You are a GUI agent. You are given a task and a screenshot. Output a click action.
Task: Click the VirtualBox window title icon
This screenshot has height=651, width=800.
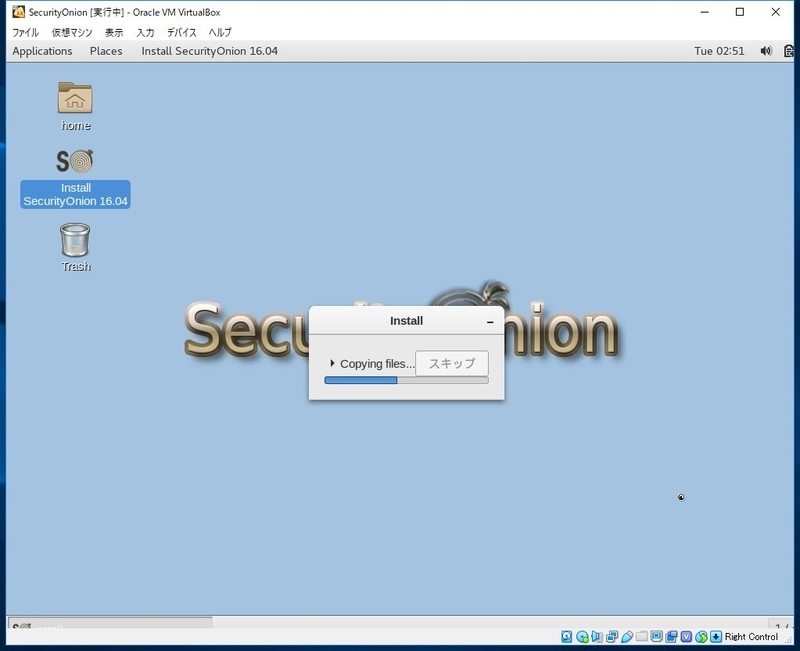(18, 12)
